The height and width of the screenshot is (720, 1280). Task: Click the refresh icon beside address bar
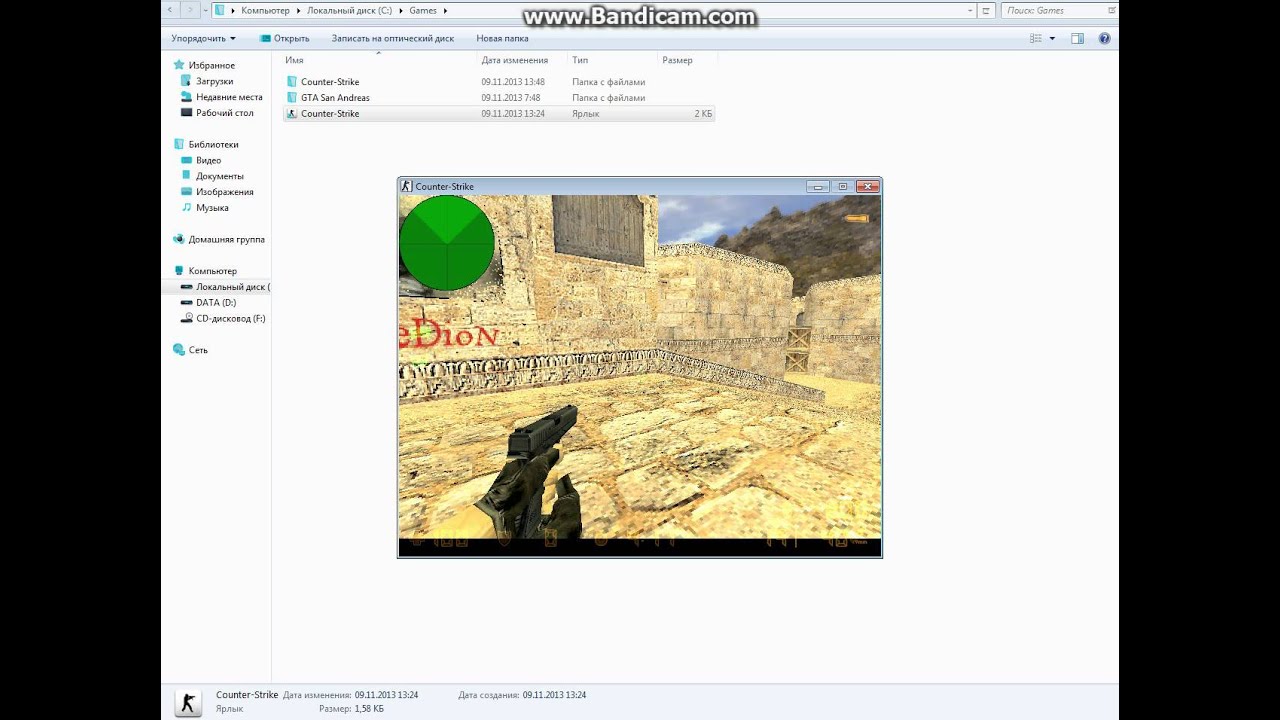tap(987, 10)
